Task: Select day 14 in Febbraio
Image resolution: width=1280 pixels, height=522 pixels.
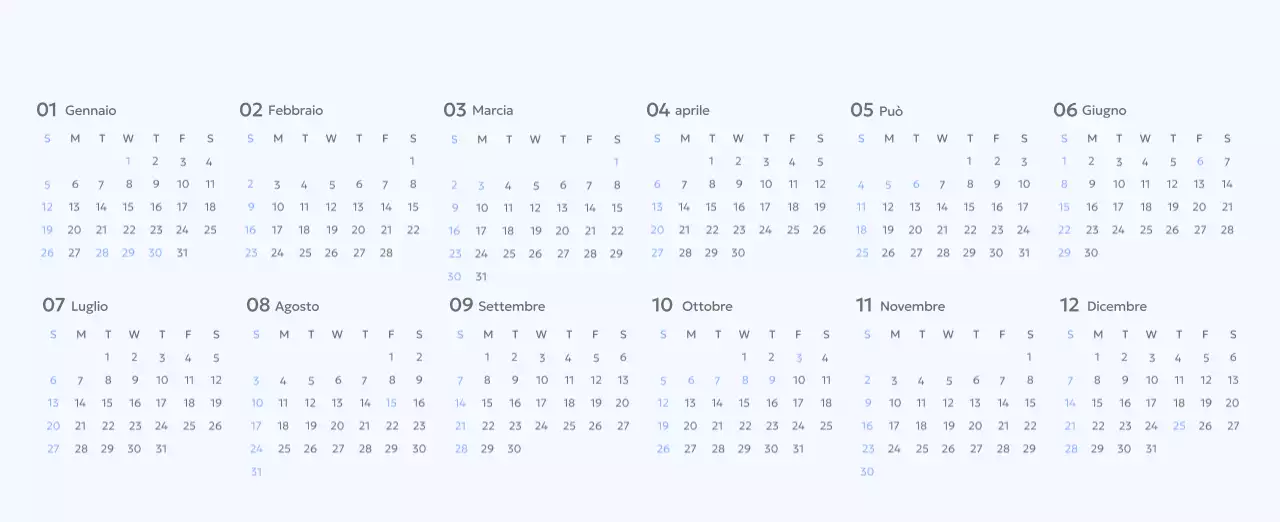Action: tap(386, 207)
